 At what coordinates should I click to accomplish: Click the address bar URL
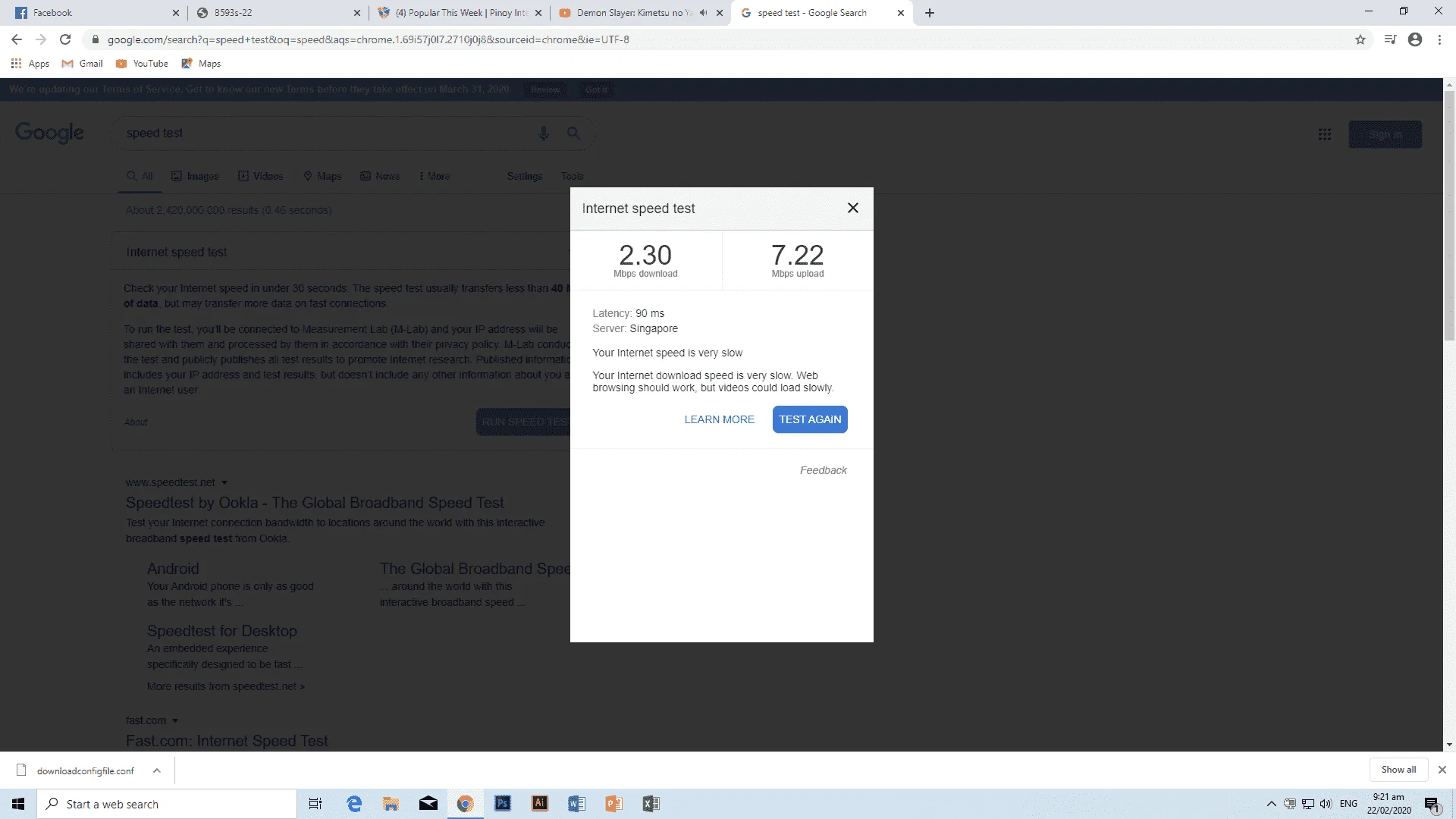coord(368,39)
